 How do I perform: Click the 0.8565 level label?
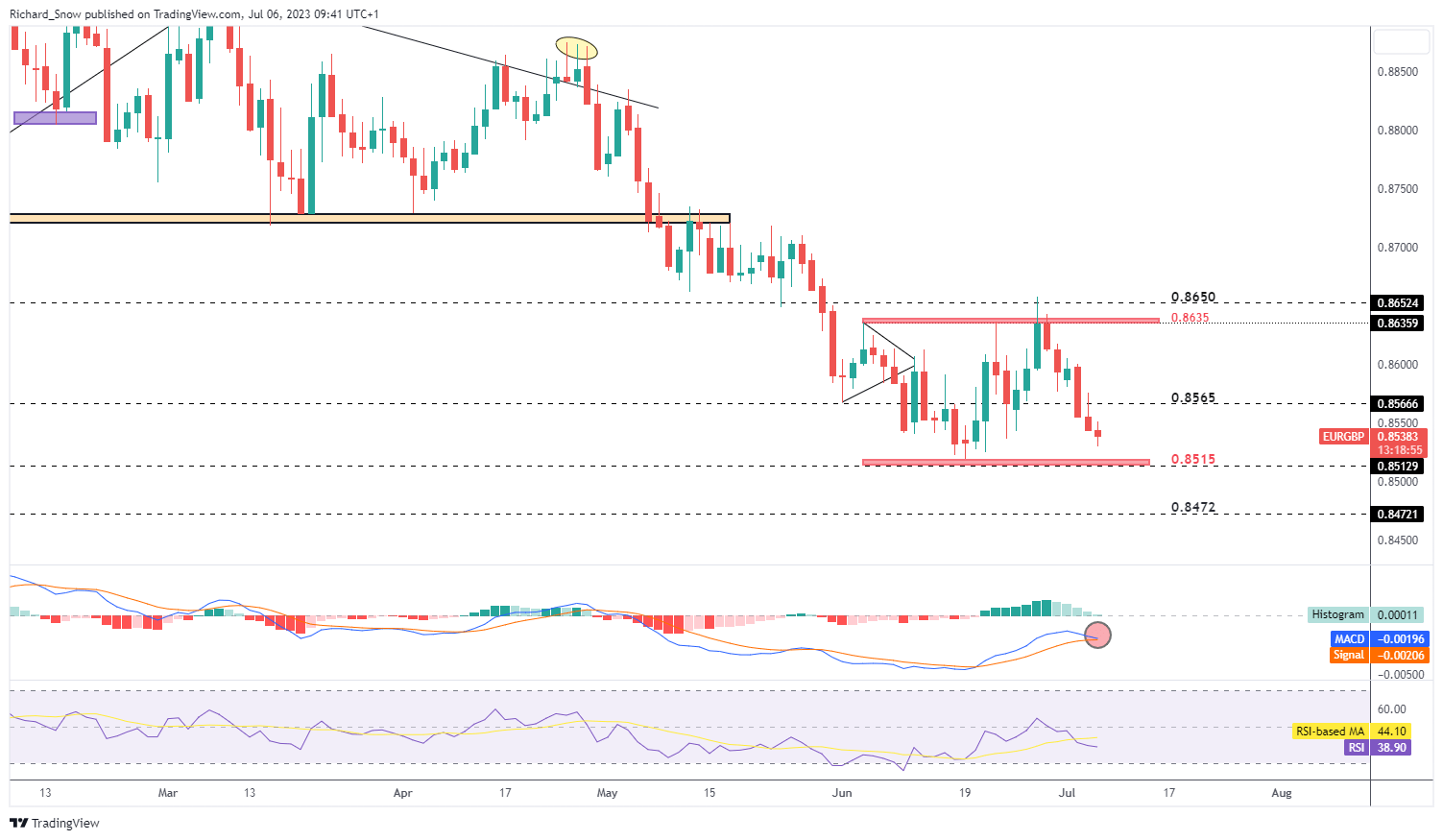[x=1193, y=397]
